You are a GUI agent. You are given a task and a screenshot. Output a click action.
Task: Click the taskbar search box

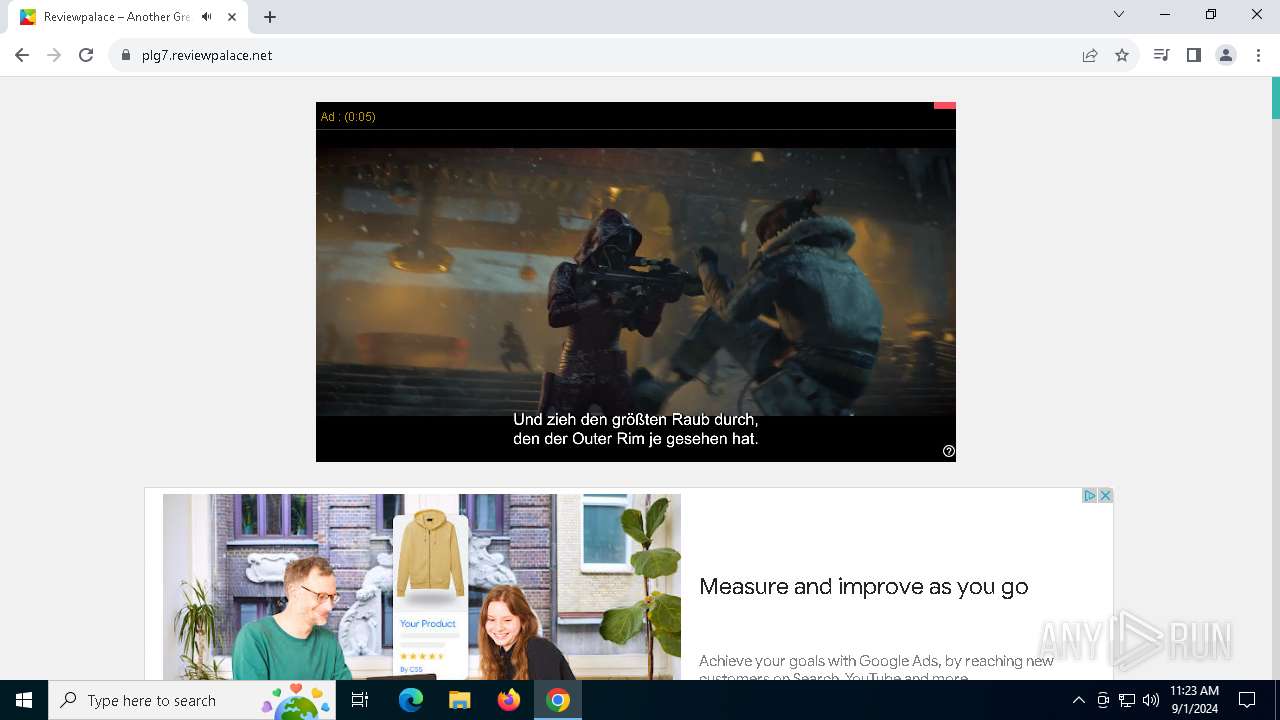click(x=192, y=700)
